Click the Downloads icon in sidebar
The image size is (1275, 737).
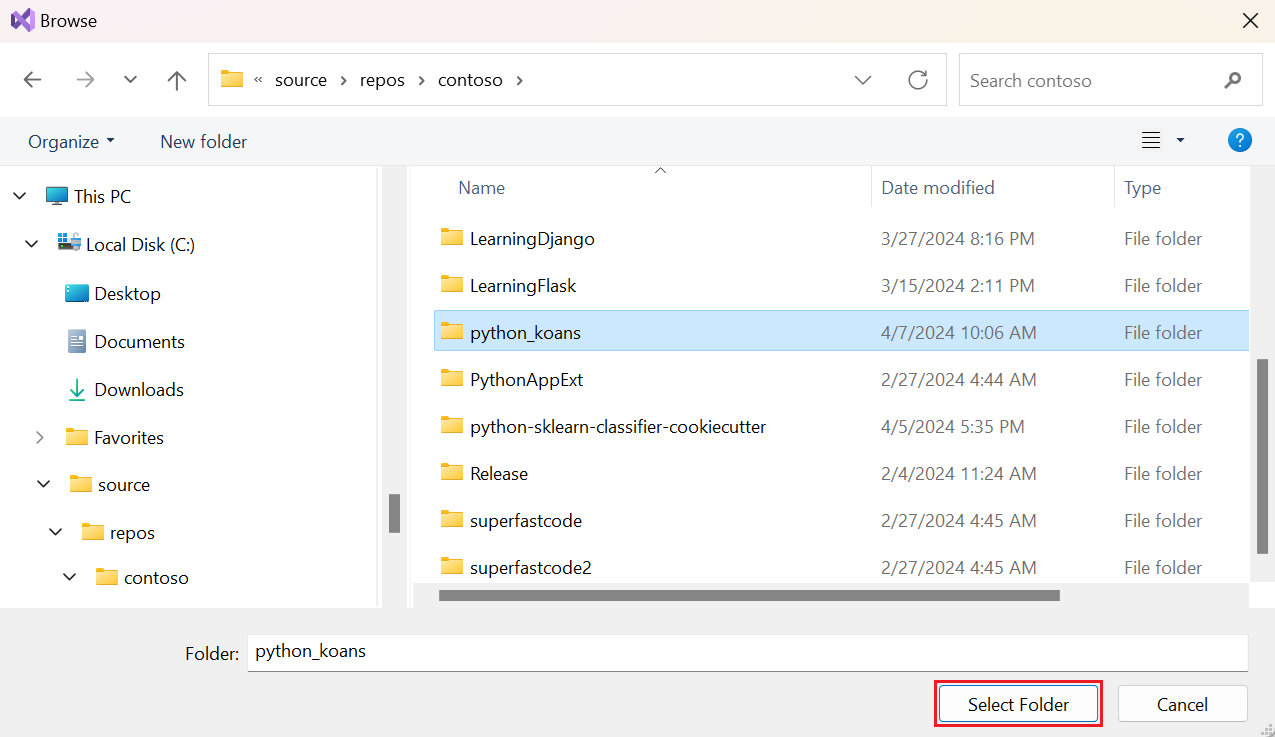tap(75, 389)
